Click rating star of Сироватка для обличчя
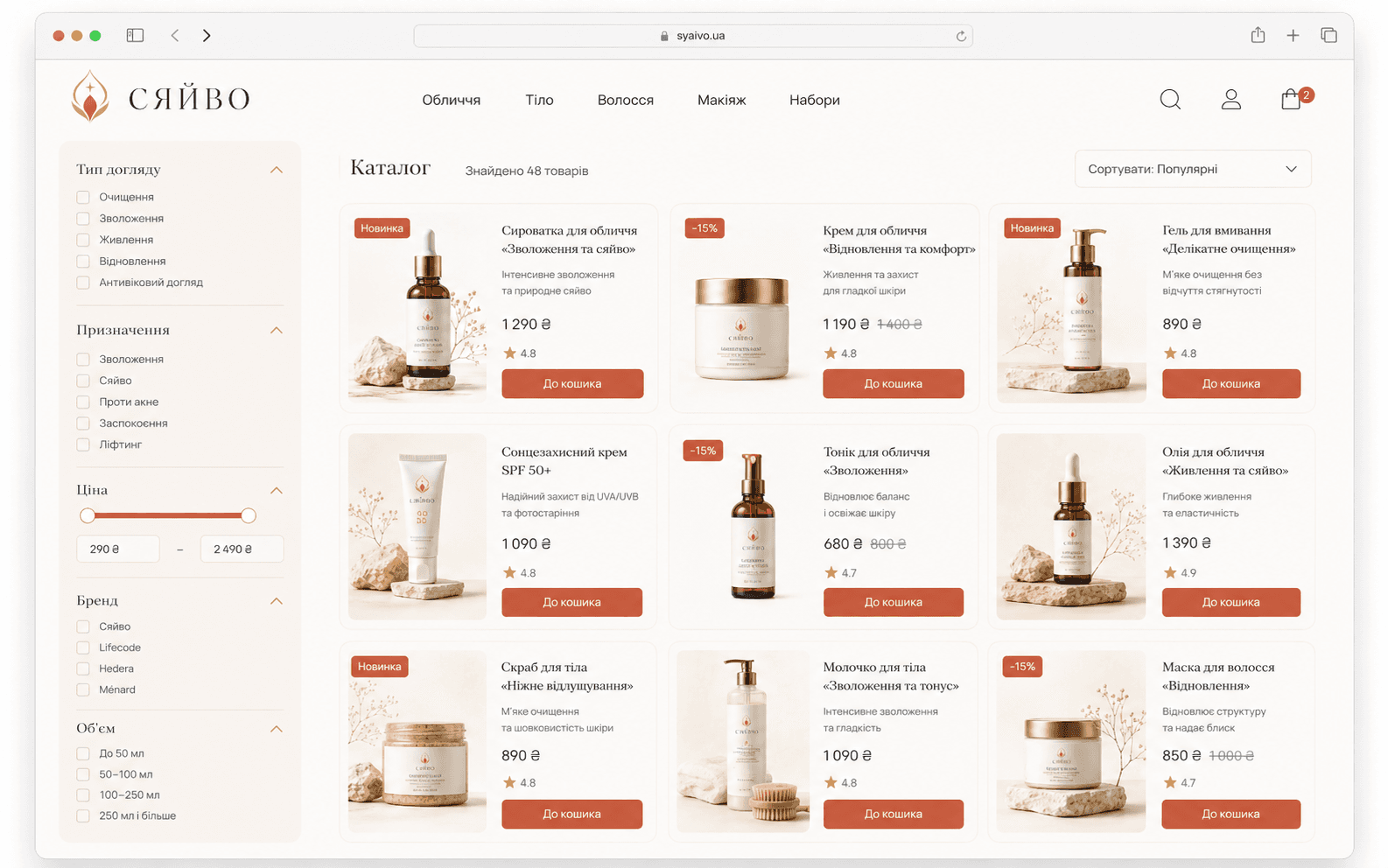1388x868 pixels. [x=509, y=353]
